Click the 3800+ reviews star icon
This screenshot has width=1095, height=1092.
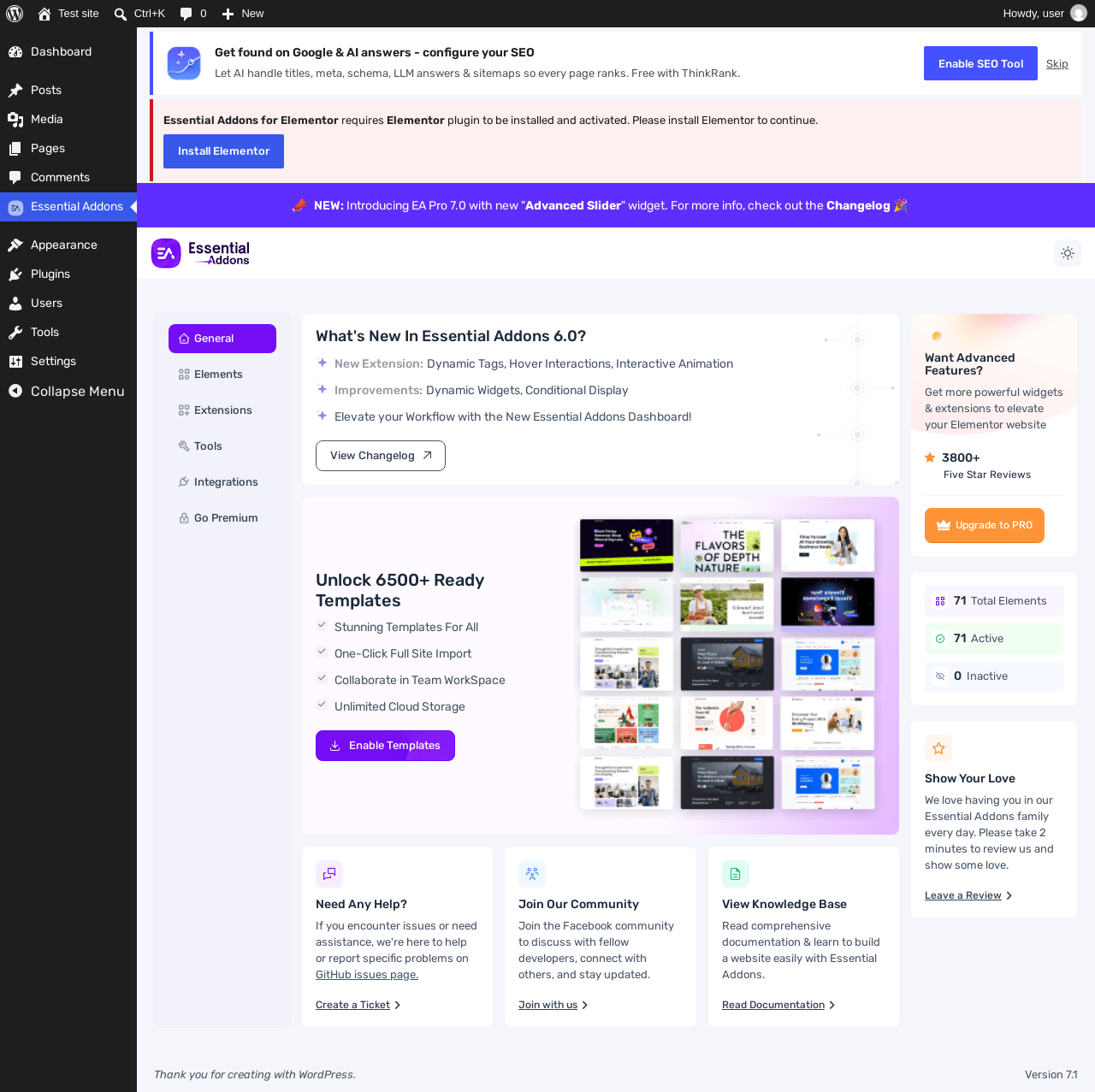(930, 457)
